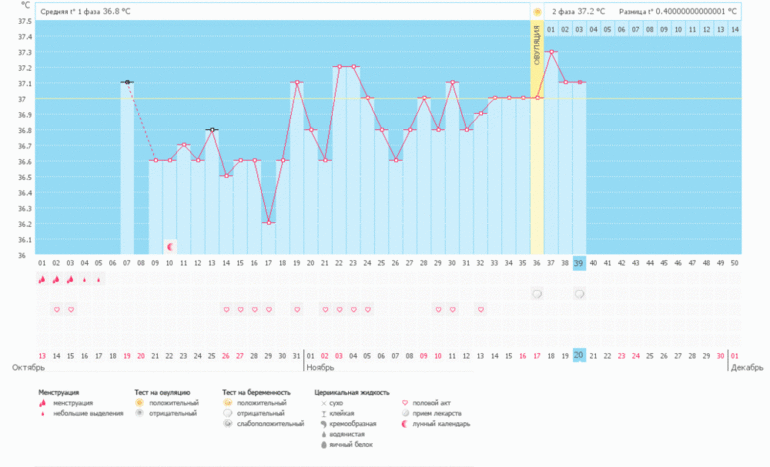Click the black-marked point on cycle day 07
This screenshot has height=467, width=770.
click(127, 83)
